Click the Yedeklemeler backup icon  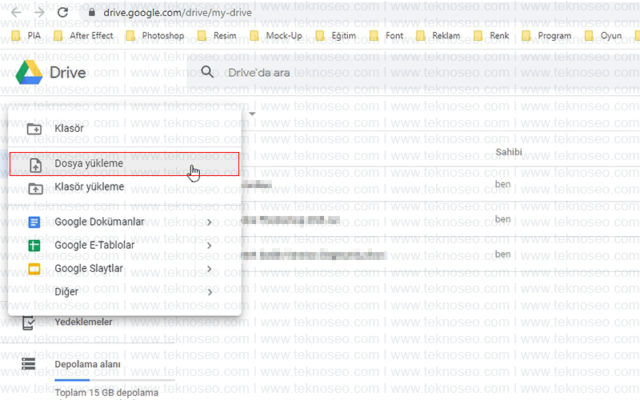(29, 323)
